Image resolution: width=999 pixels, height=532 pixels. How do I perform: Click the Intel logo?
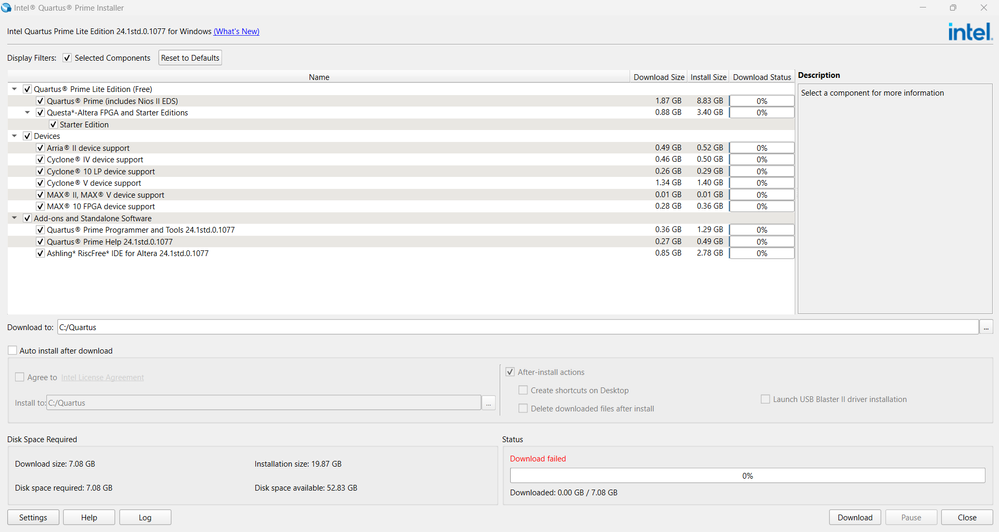pyautogui.click(x=970, y=32)
